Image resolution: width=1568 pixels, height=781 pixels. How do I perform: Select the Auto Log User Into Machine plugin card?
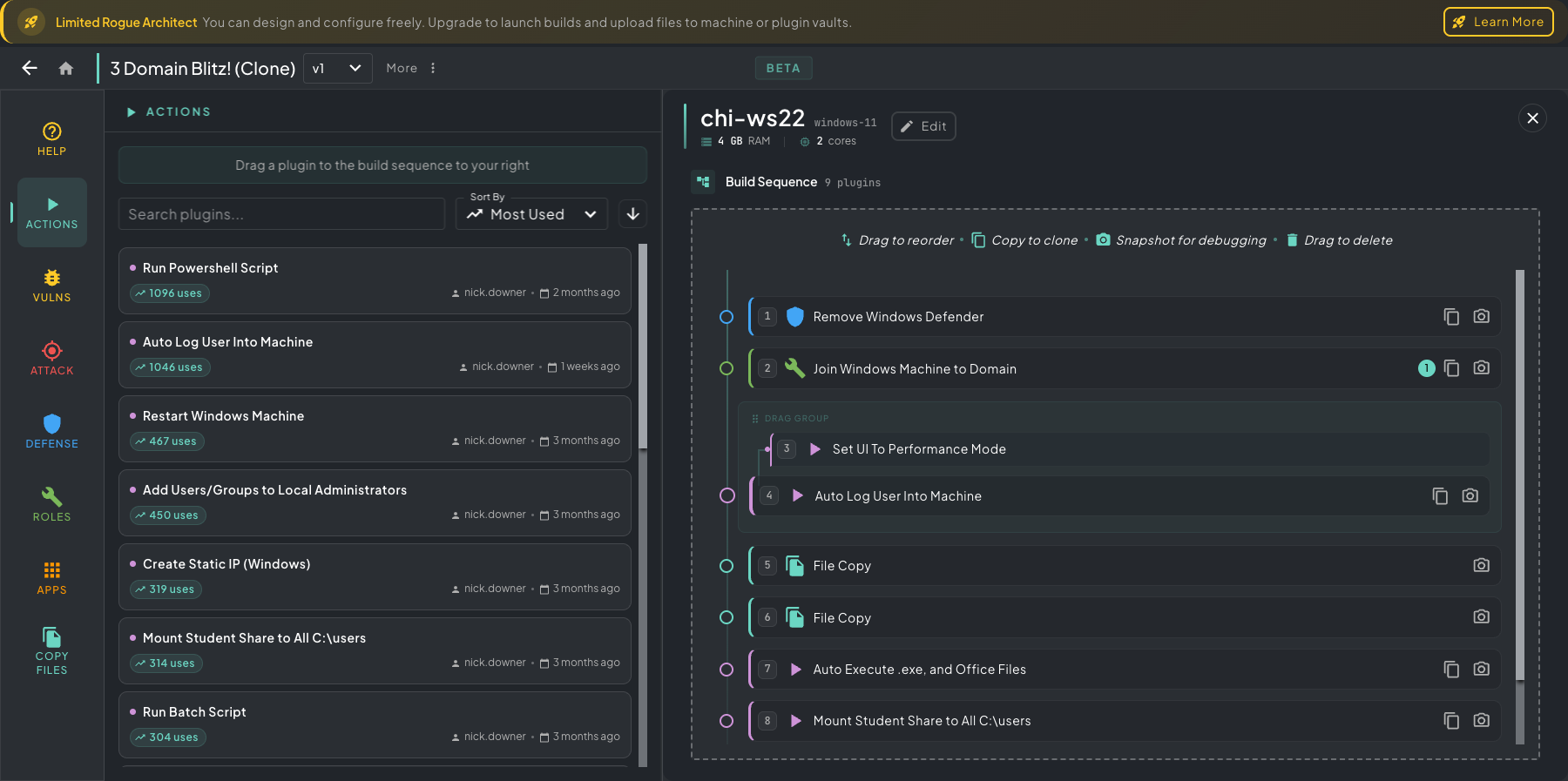(x=375, y=354)
